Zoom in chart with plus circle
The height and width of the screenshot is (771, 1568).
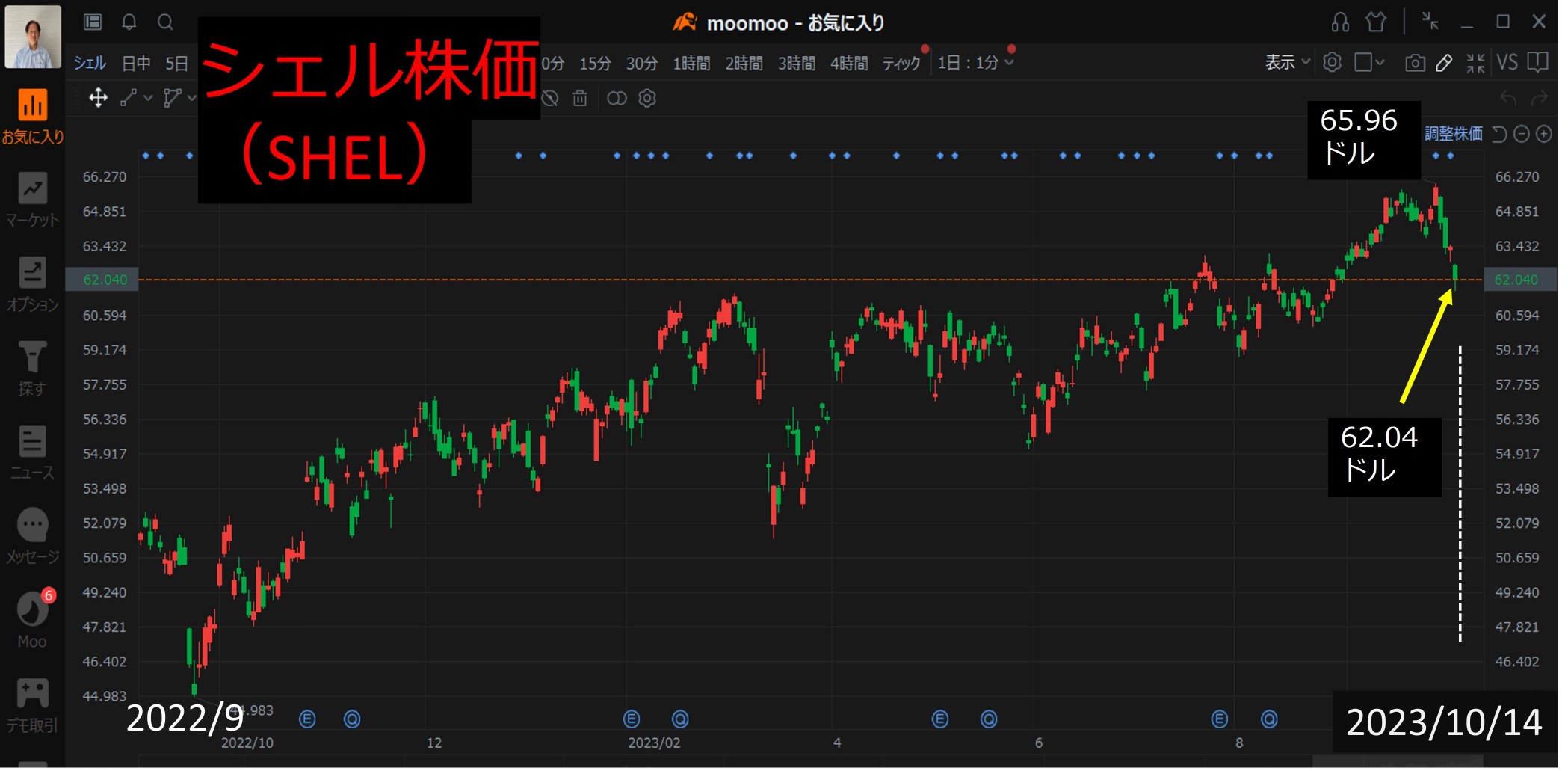[x=1543, y=134]
